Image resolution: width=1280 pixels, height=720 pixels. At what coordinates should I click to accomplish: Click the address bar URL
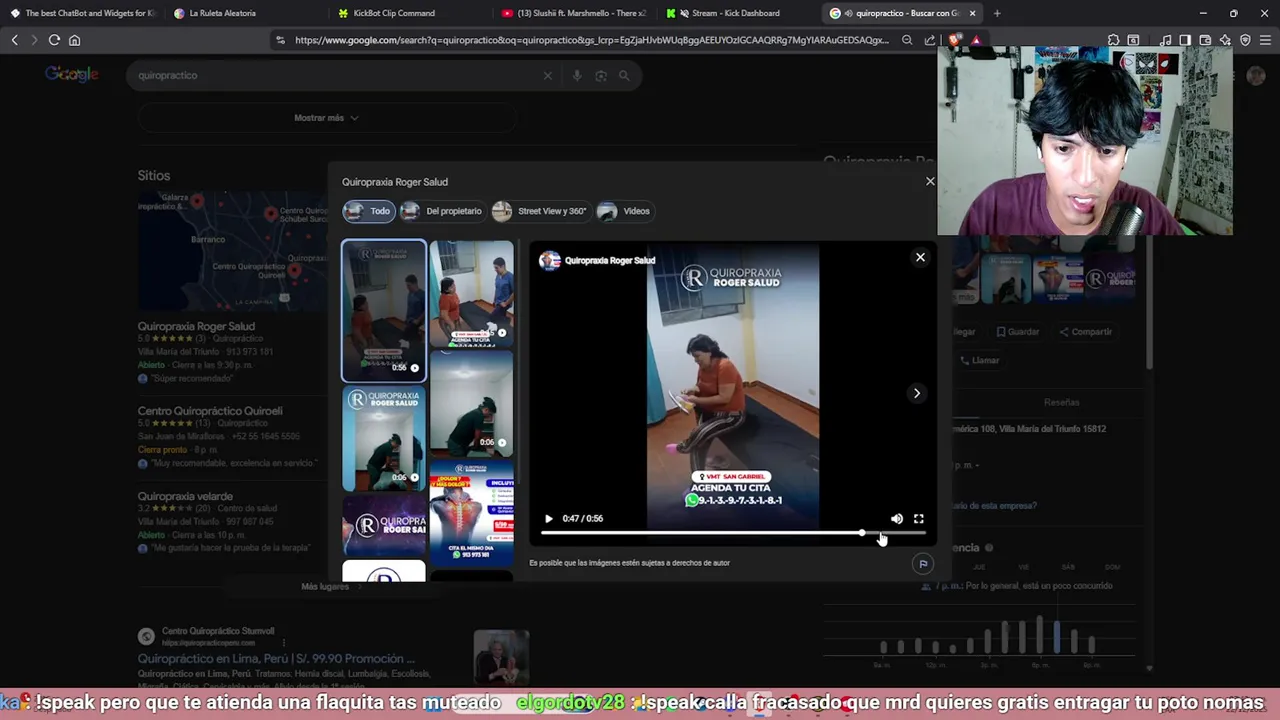click(591, 40)
